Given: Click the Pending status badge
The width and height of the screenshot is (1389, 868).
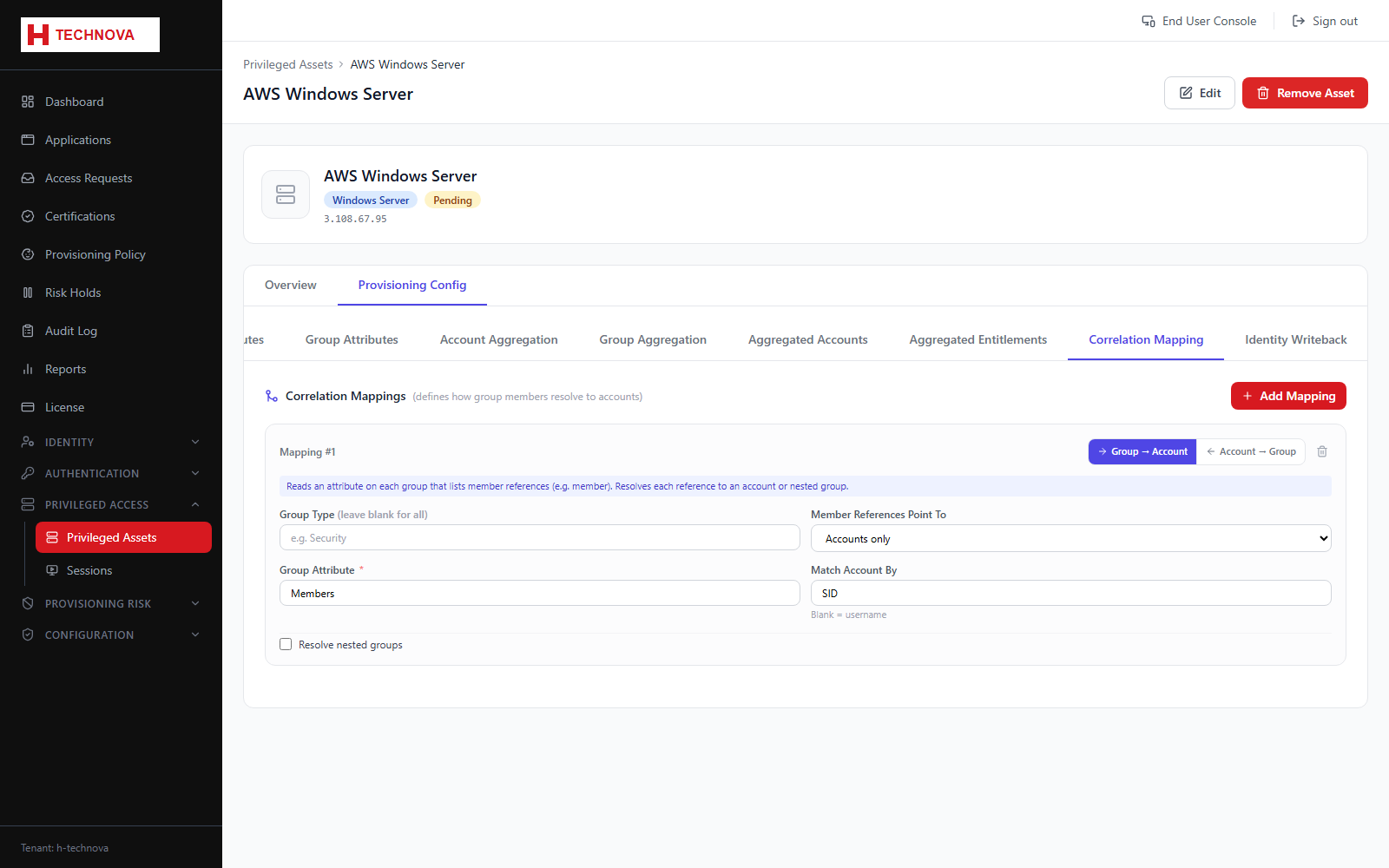Looking at the screenshot, I should point(452,200).
